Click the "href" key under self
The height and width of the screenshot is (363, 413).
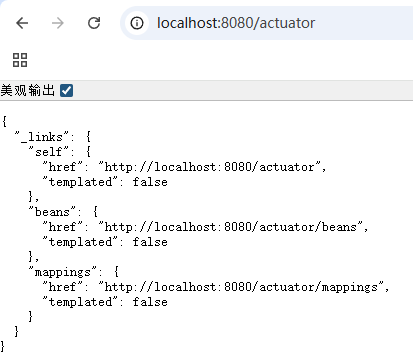tap(62, 167)
